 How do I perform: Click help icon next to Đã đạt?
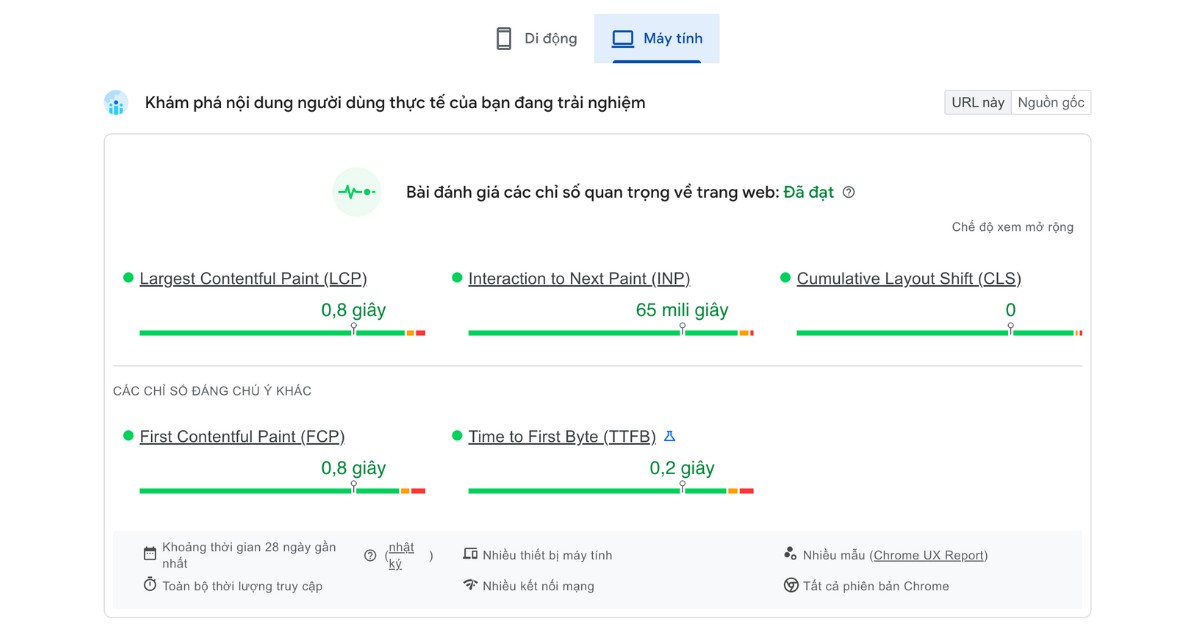pos(849,193)
